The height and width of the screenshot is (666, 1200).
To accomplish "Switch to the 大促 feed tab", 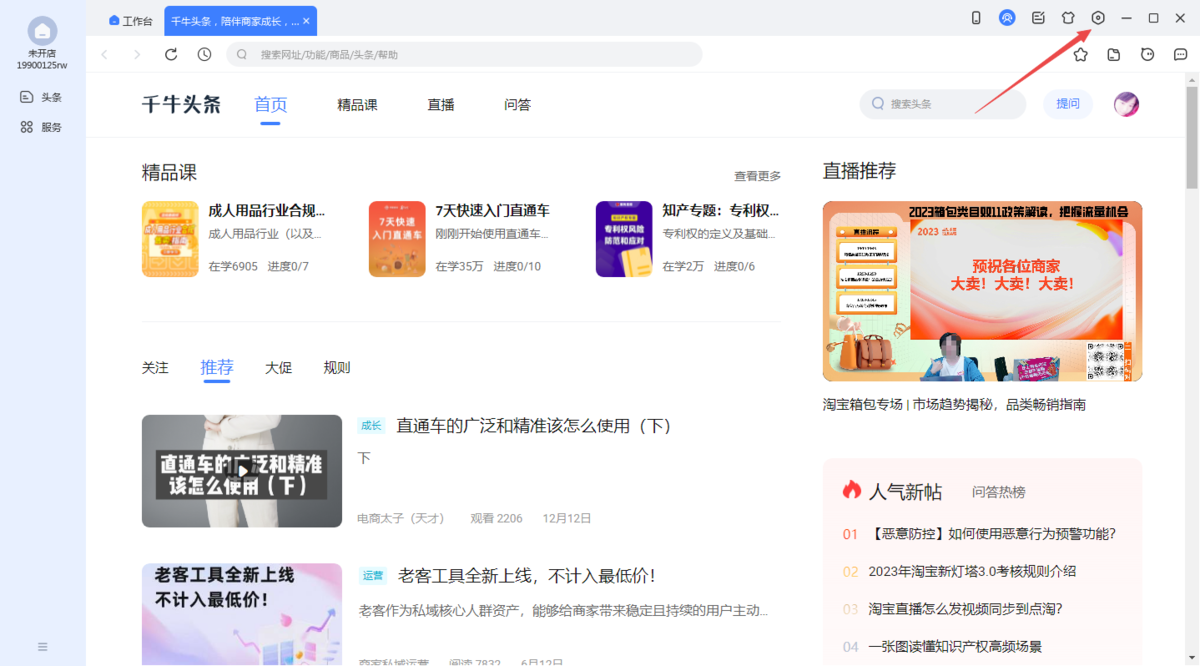I will click(x=279, y=368).
